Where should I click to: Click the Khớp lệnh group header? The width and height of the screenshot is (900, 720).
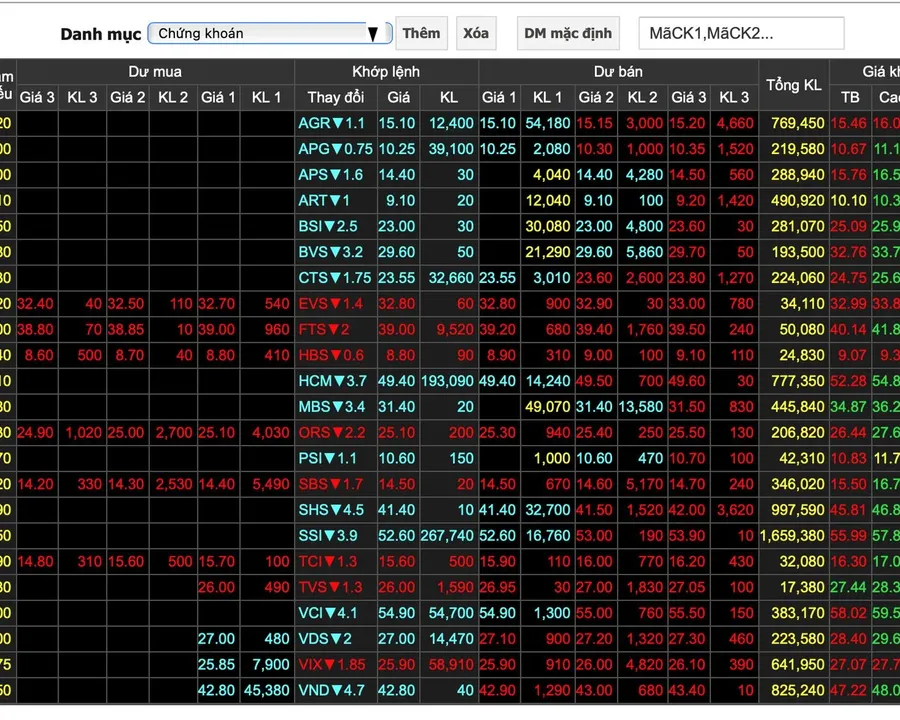point(386,72)
